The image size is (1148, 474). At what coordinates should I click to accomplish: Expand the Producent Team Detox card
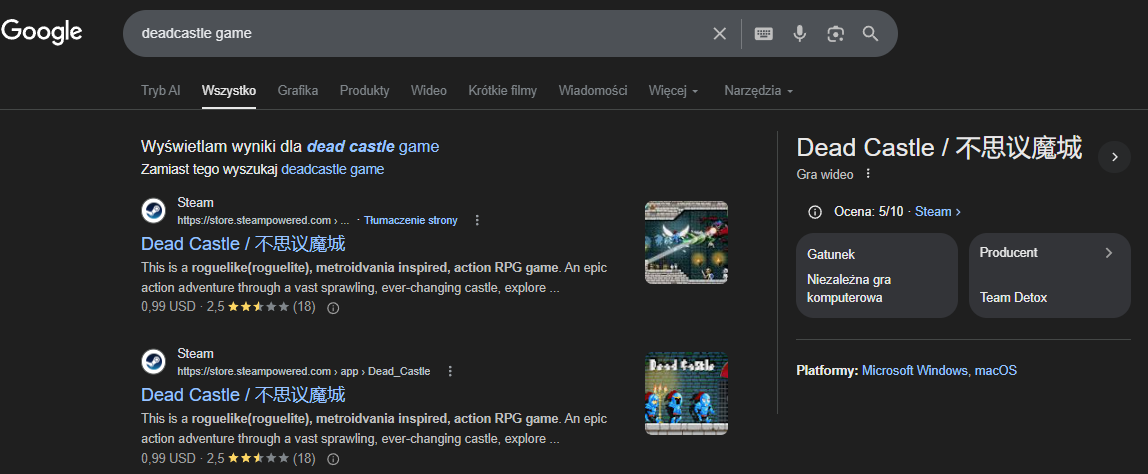pos(1050,275)
